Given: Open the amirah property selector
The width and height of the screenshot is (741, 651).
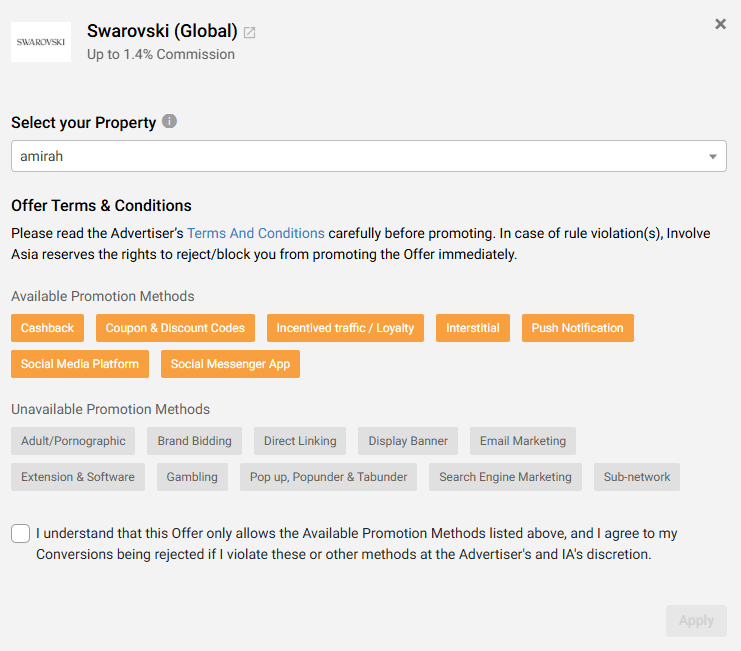Looking at the screenshot, I should pos(360,156).
